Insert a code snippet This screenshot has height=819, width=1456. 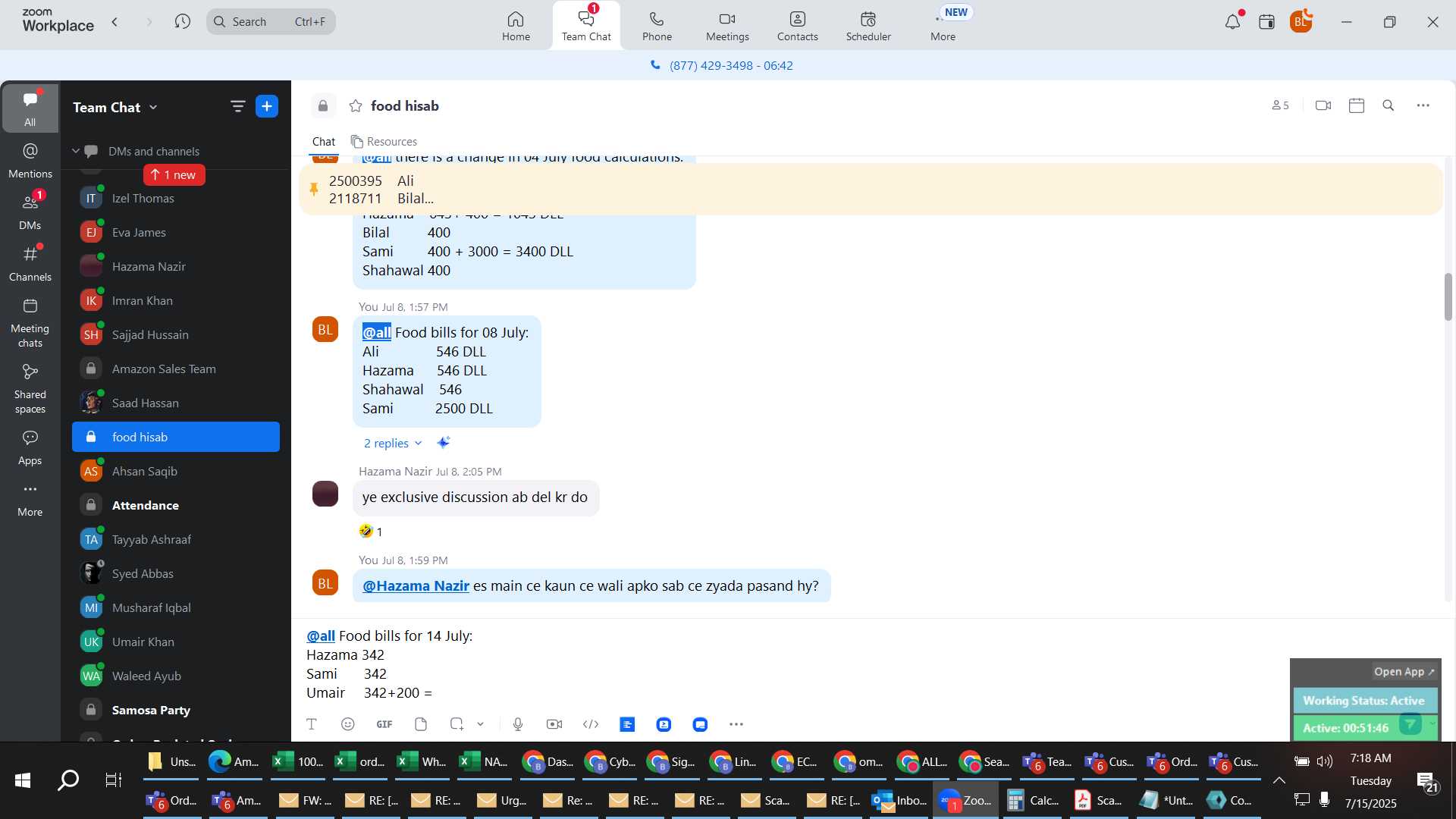point(591,724)
